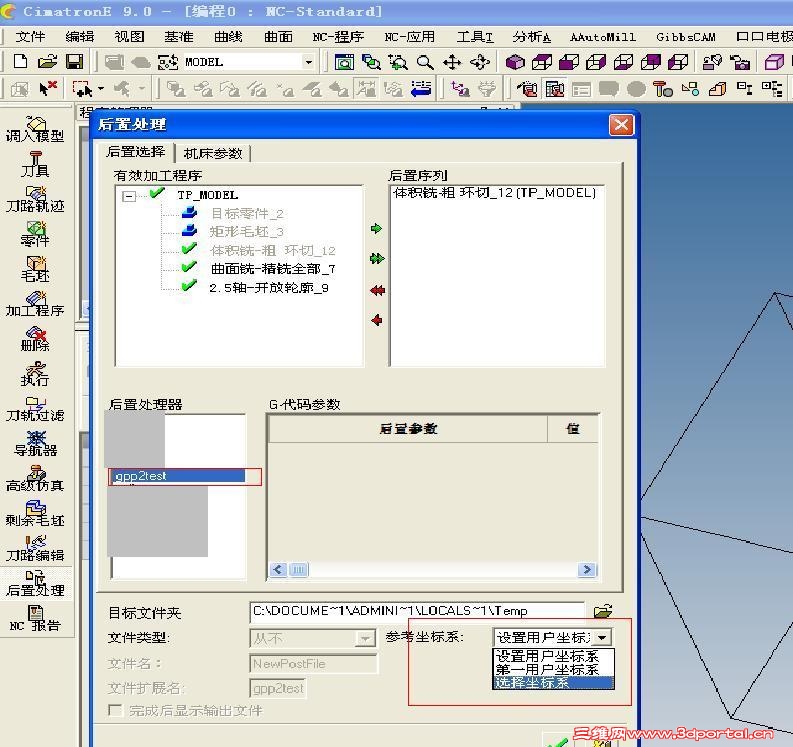Click G代码参数 scrollbar right arrow
This screenshot has height=747, width=793.
click(587, 569)
